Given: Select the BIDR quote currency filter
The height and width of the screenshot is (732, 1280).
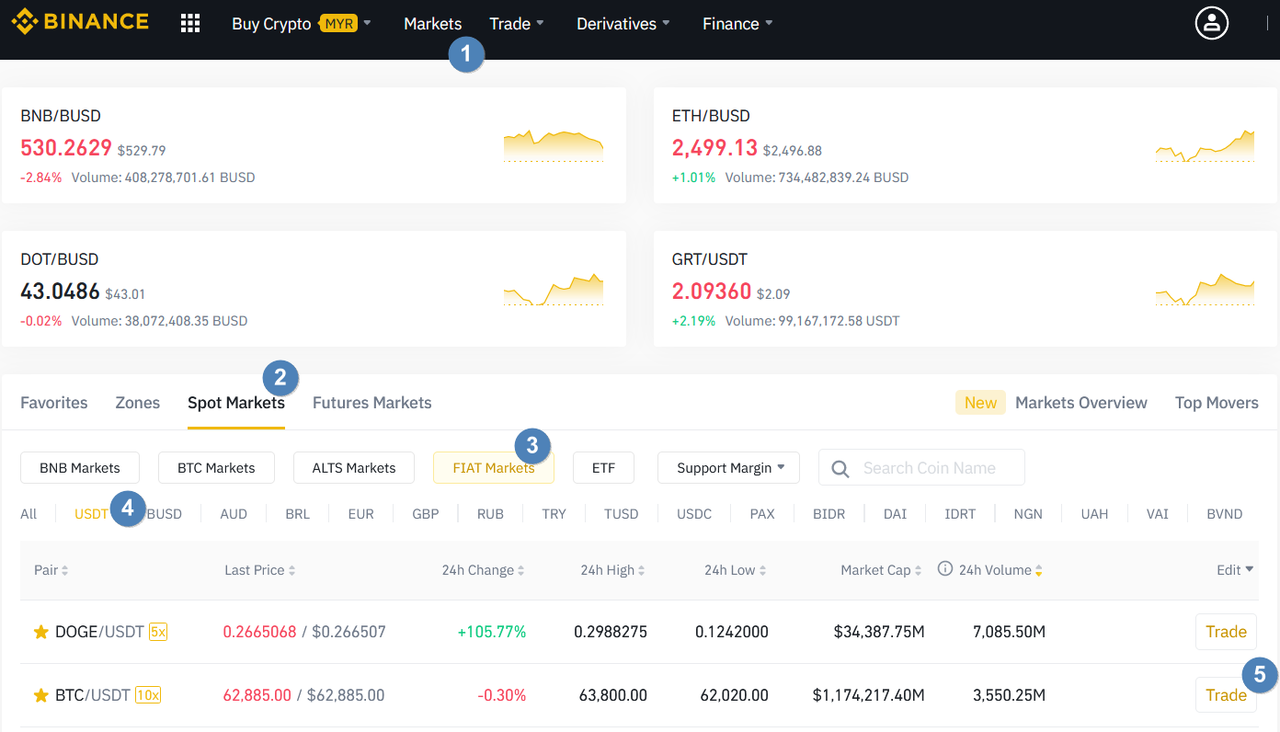Looking at the screenshot, I should [x=829, y=514].
